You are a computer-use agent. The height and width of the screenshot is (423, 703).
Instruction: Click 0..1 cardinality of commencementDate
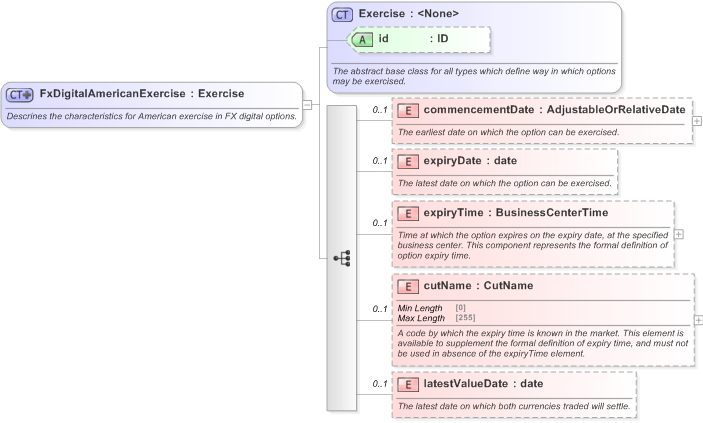point(380,110)
